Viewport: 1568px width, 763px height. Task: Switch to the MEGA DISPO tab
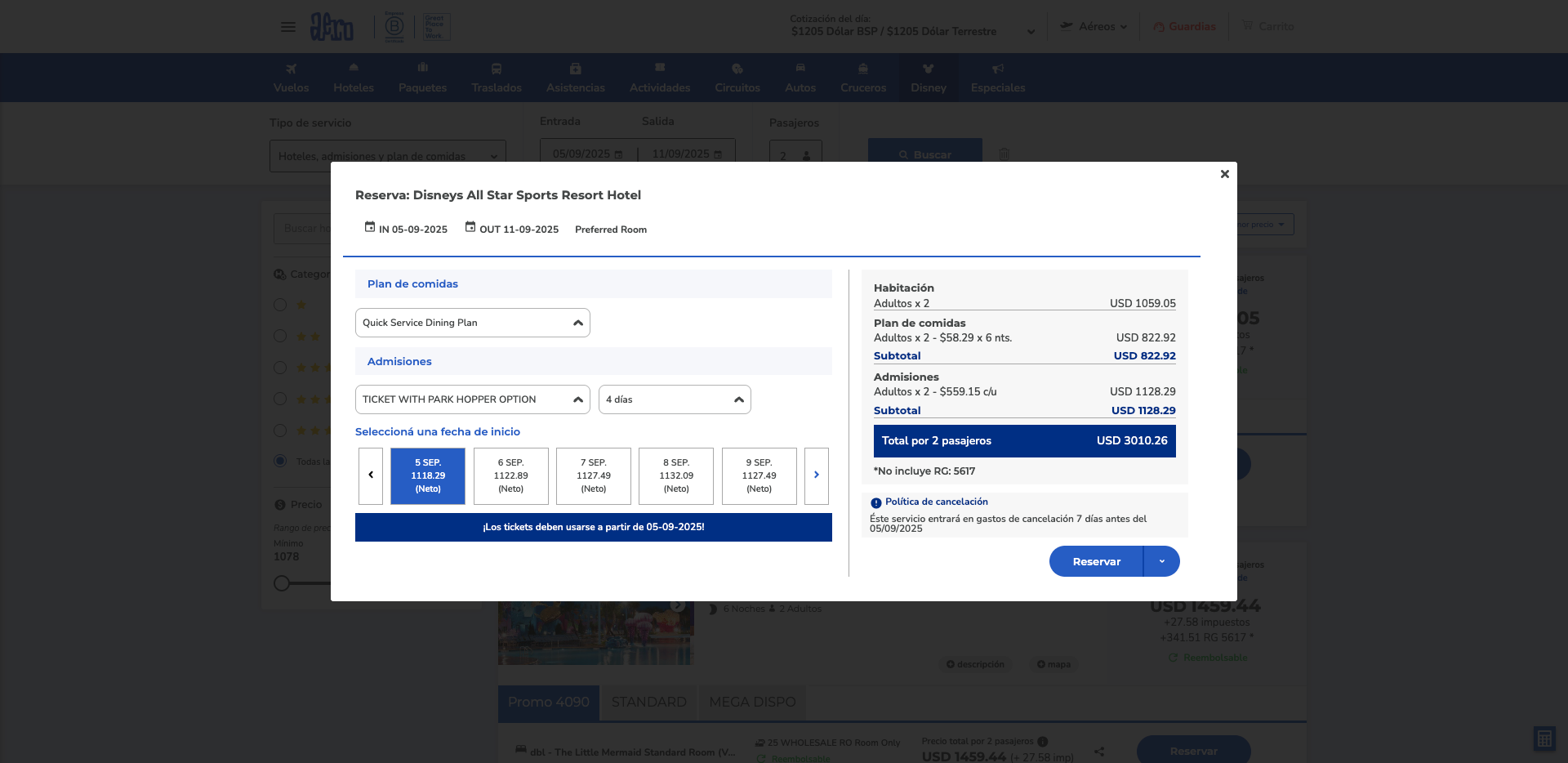click(752, 703)
